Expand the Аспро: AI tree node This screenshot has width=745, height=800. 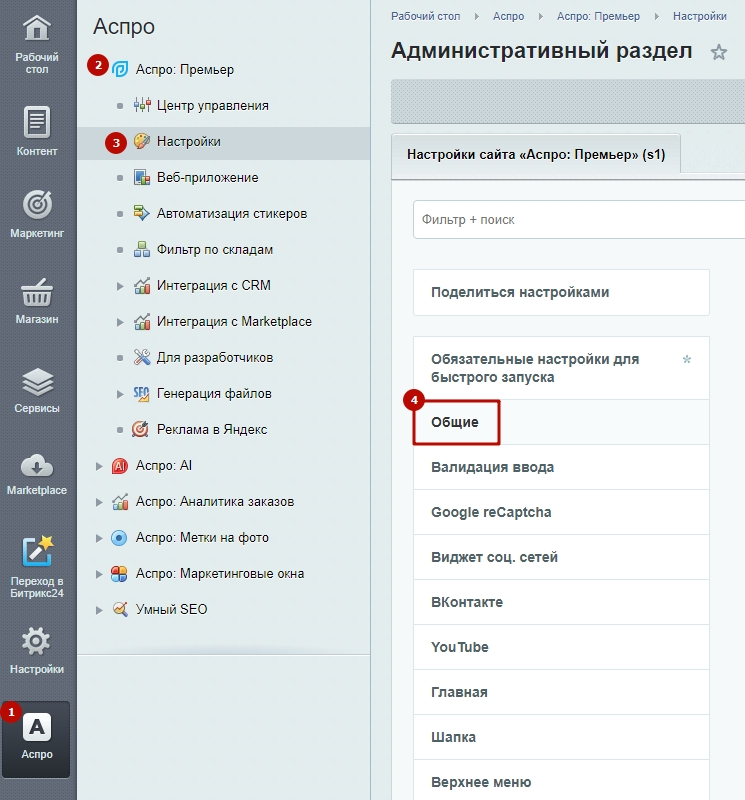click(x=99, y=466)
